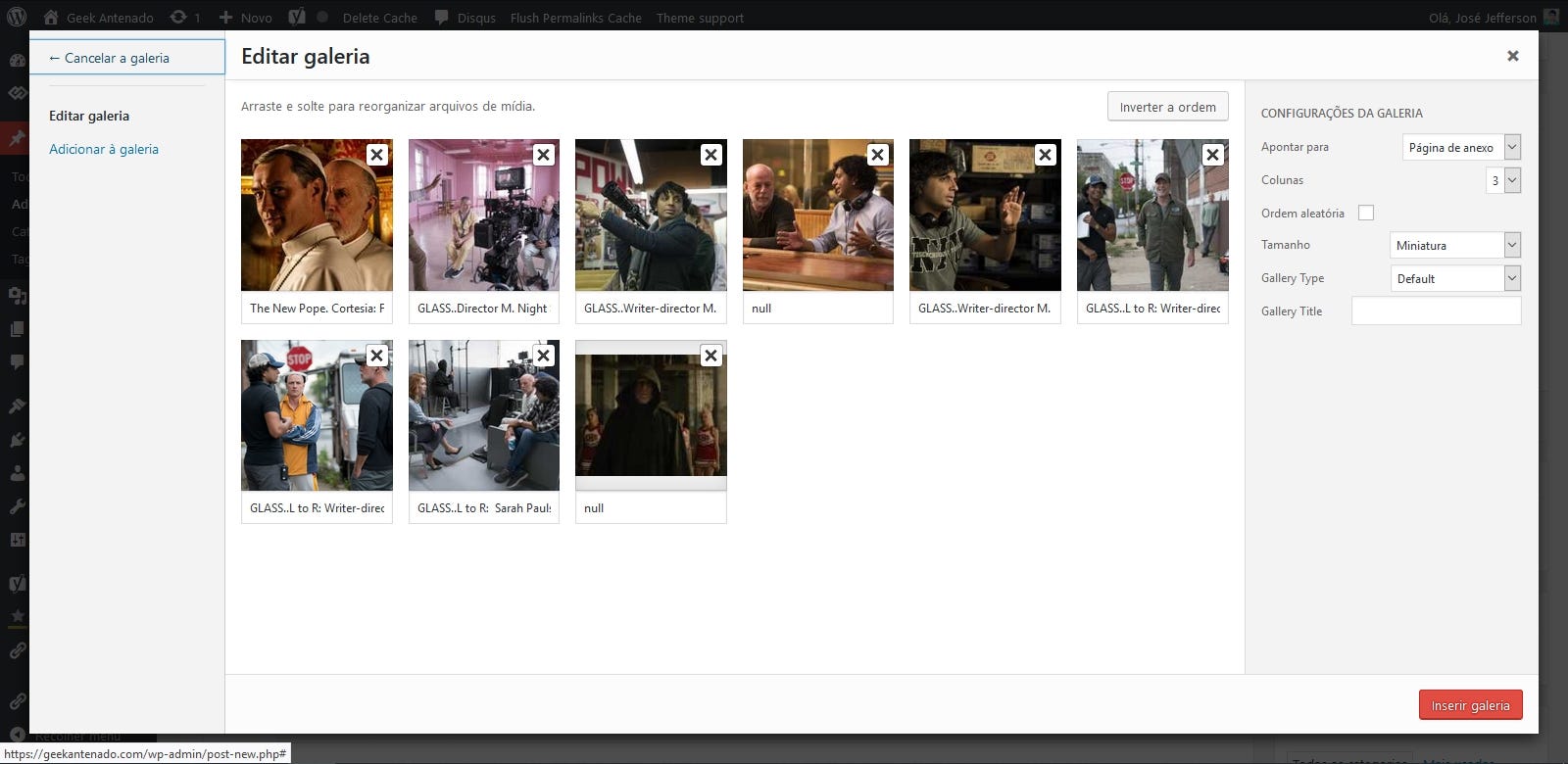Image resolution: width=1568 pixels, height=764 pixels.
Task: Click Novo in the admin bar
Action: pyautogui.click(x=246, y=18)
